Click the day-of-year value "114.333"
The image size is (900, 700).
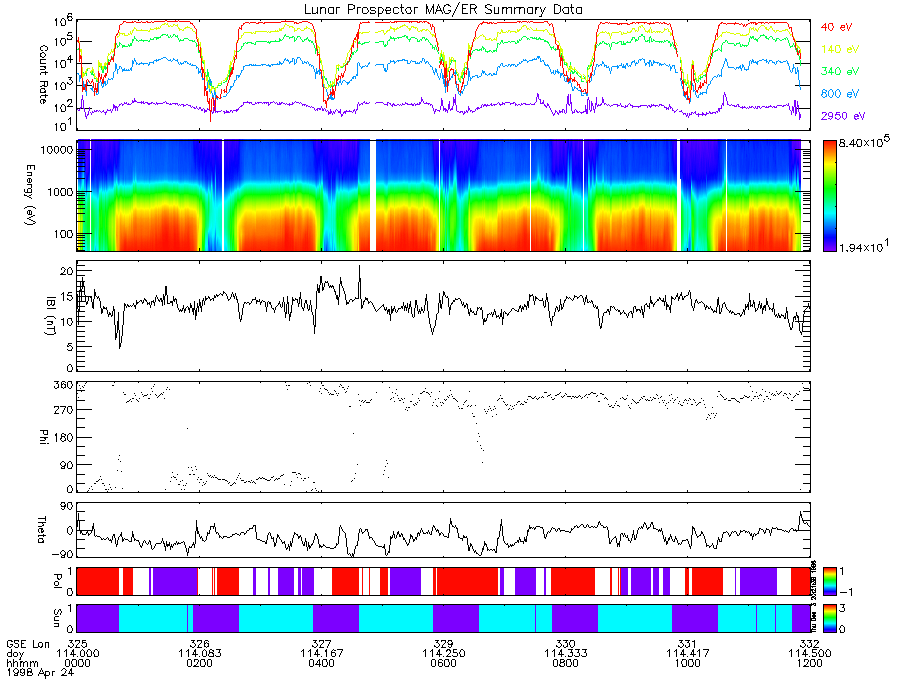pos(565,654)
